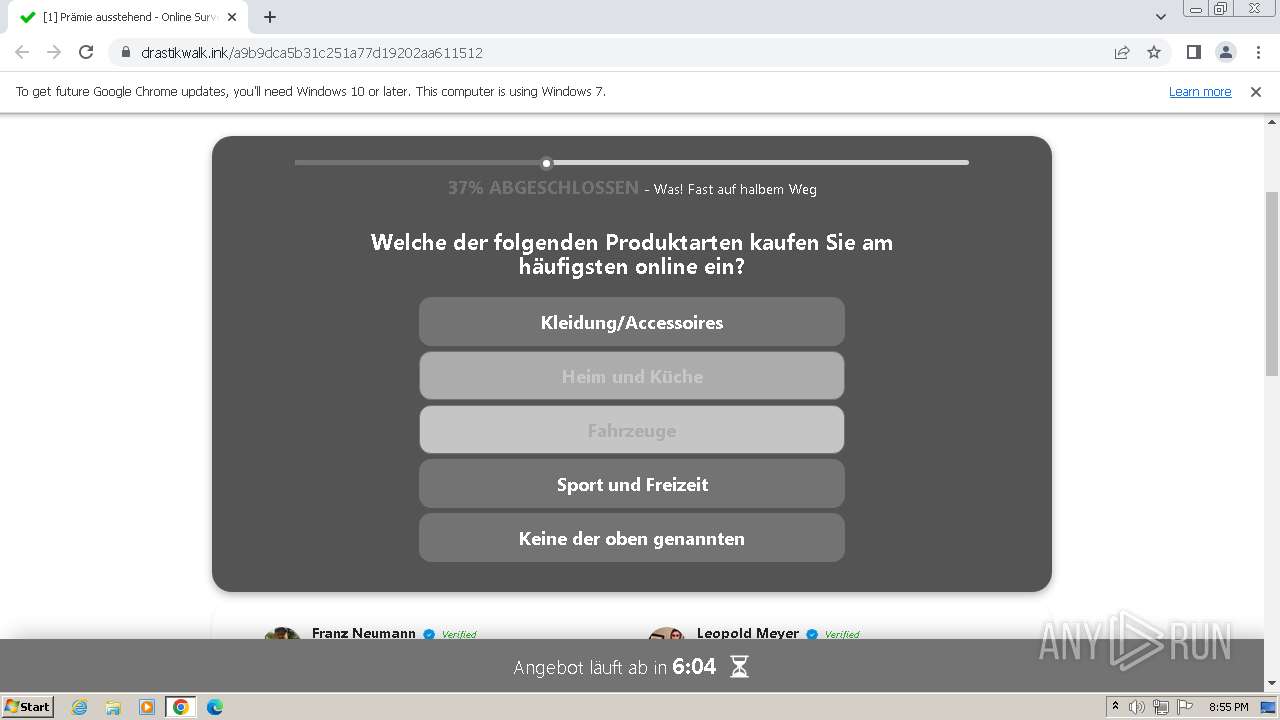Click the survey question heading
Image resolution: width=1280 pixels, height=720 pixels.
[x=632, y=254]
